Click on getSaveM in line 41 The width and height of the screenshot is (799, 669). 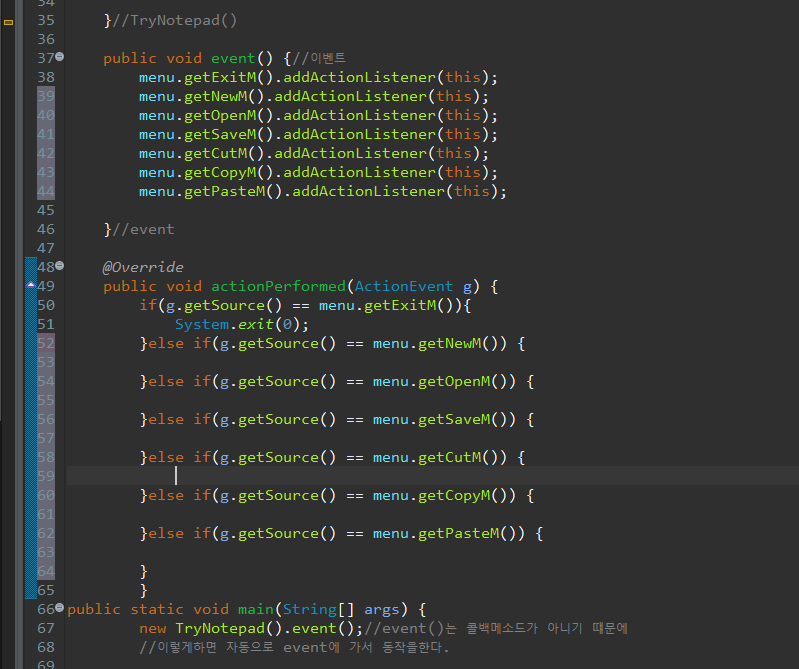[x=220, y=135]
